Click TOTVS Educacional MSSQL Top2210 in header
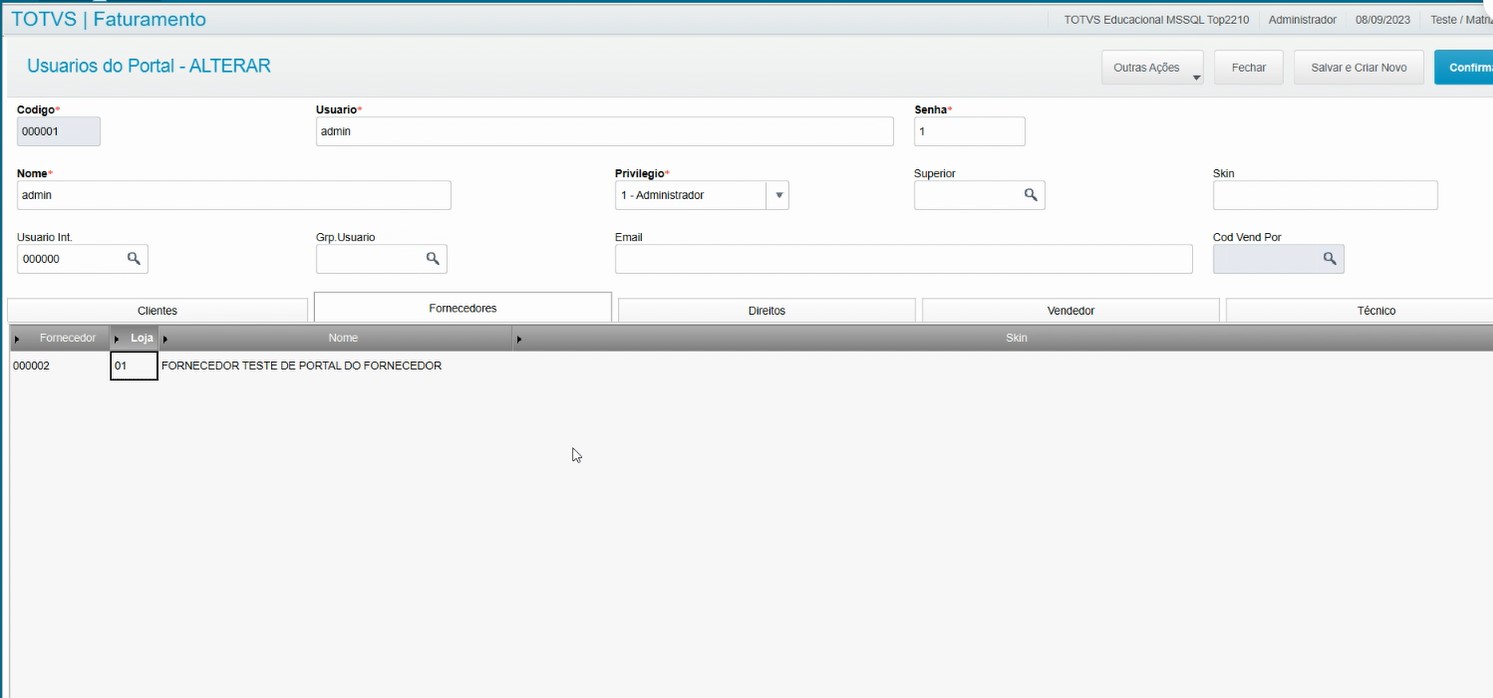 pos(1156,20)
